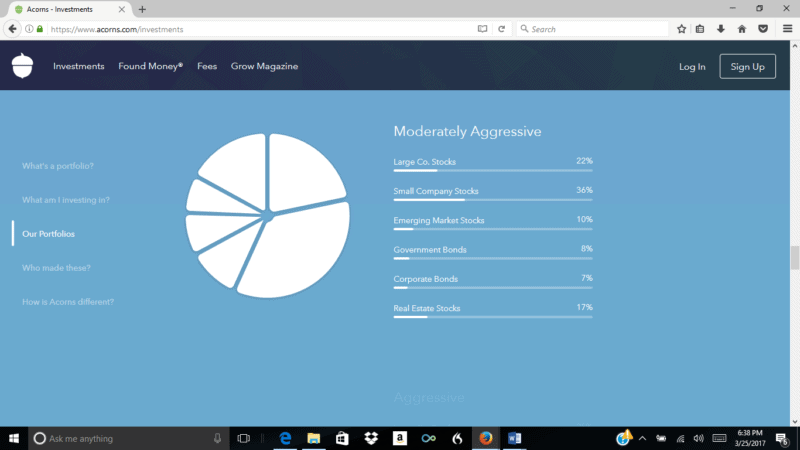The height and width of the screenshot is (450, 800).
Task: Open Windows Start menu
Action: 14,438
